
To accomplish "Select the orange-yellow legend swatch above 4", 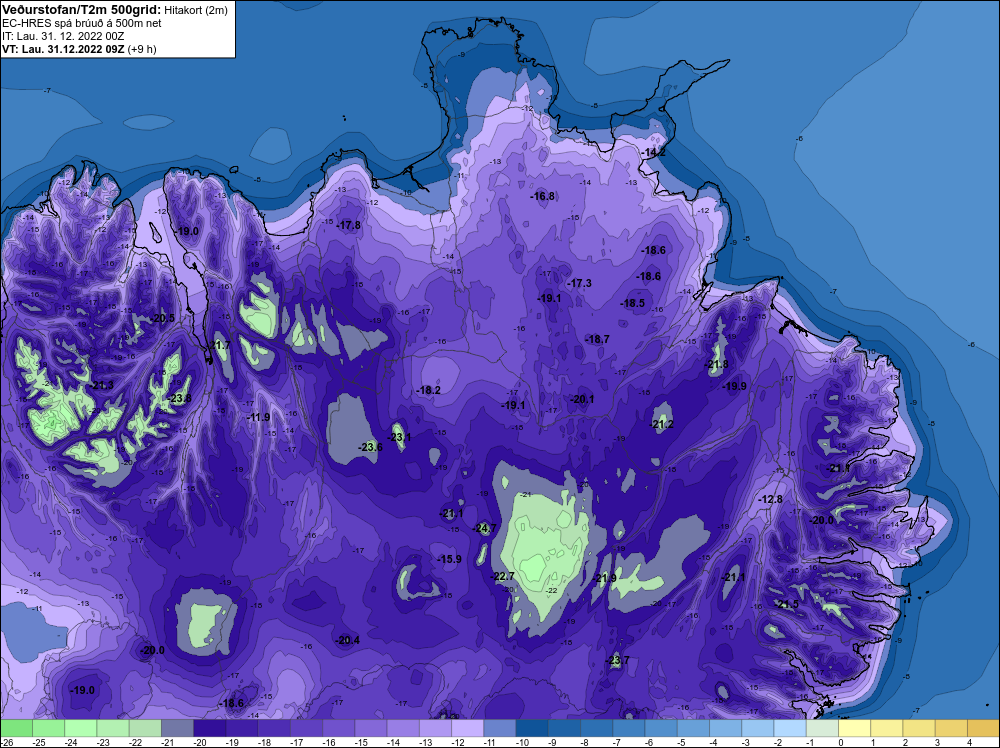I will click(983, 728).
